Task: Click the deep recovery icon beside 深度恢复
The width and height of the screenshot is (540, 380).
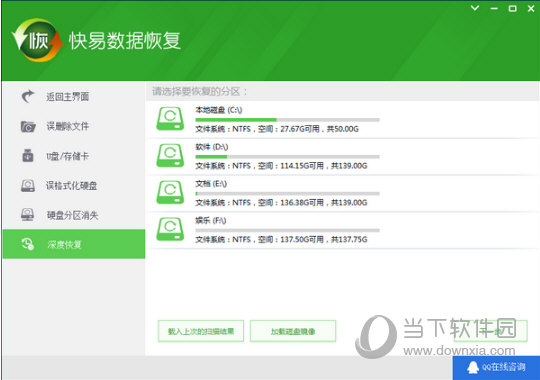Action: click(28, 244)
